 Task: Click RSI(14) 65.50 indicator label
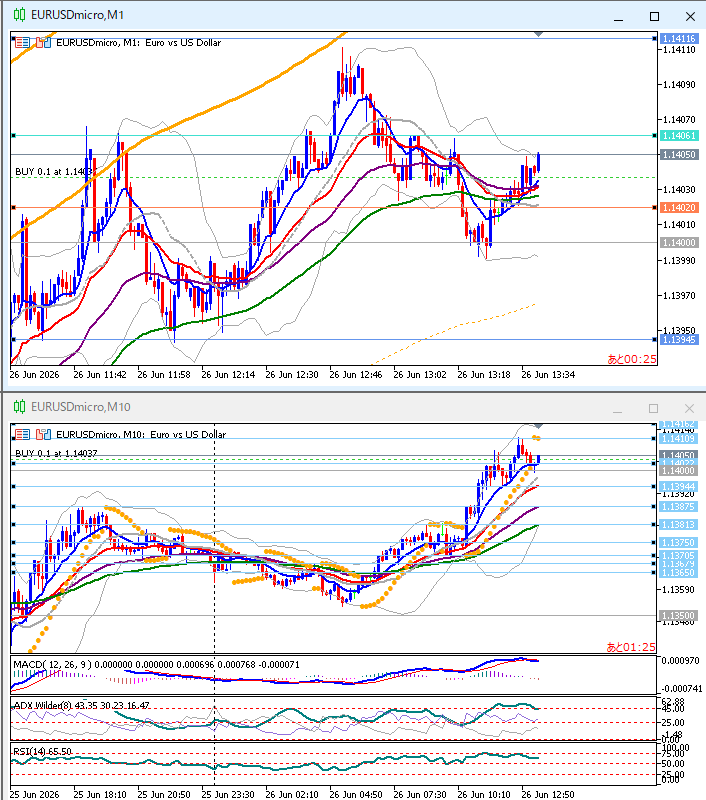coord(42,751)
